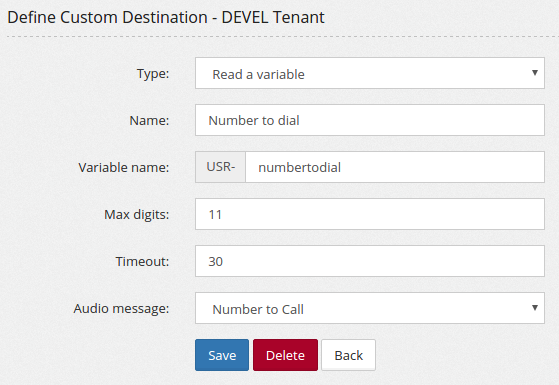Click the arrow of the Audio message select

tap(534, 308)
